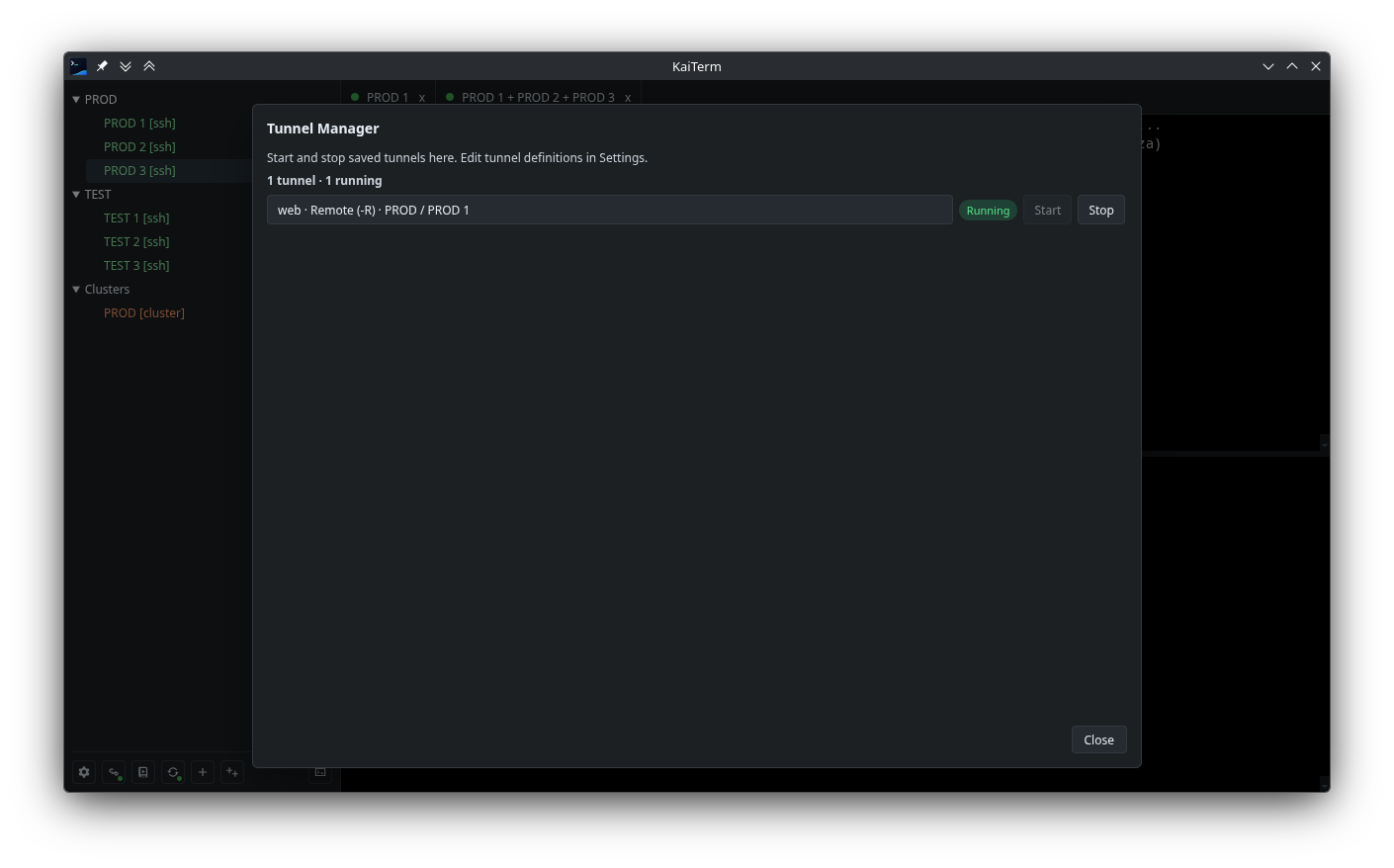This screenshot has width=1394, height=868.
Task: Select PROD 3 [ssh] in sidebar
Action: click(139, 171)
